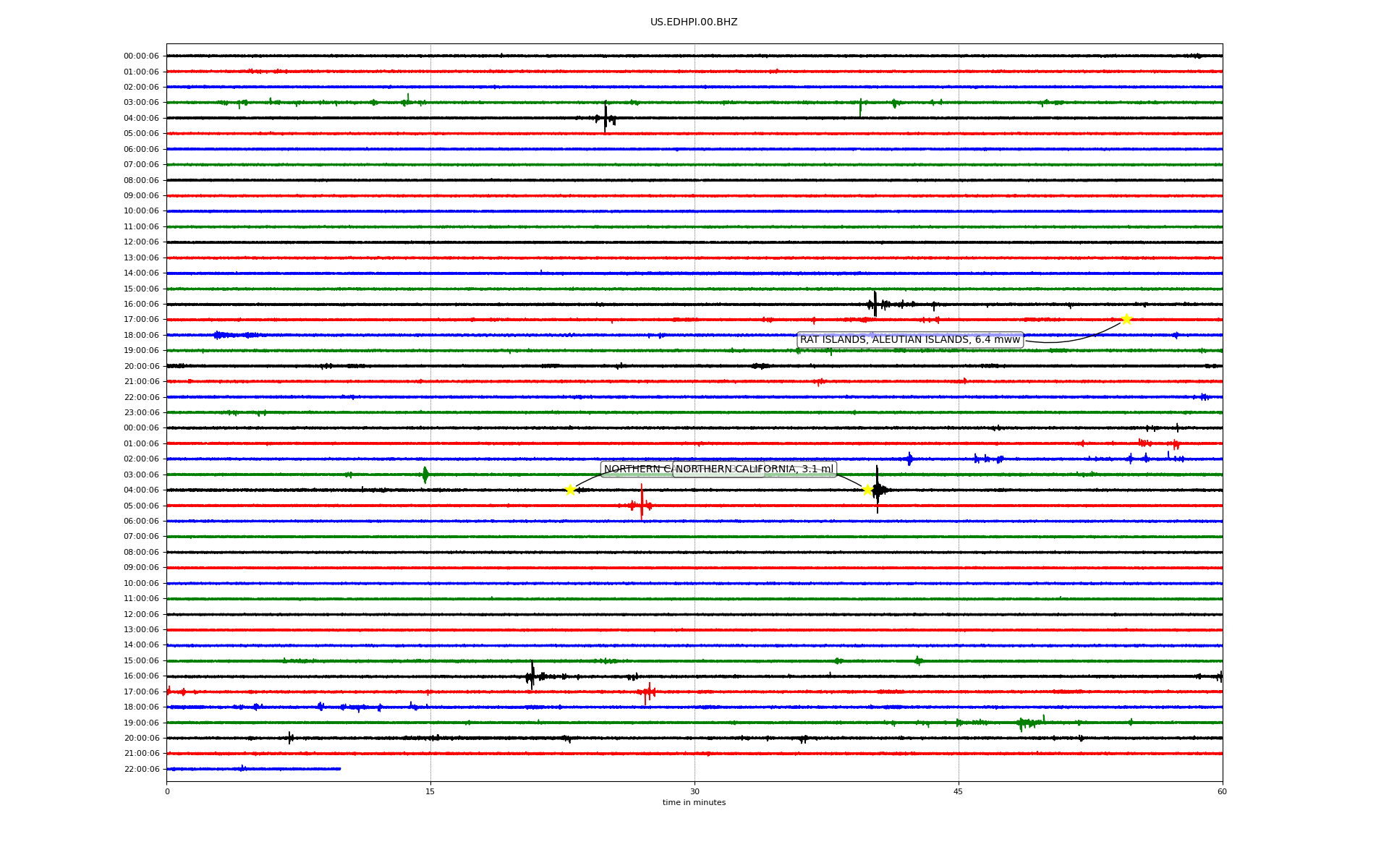Select the Rat Islands, Aleutian Islands 6.4 mww label
This screenshot has width=1389, height=868.
909,339
